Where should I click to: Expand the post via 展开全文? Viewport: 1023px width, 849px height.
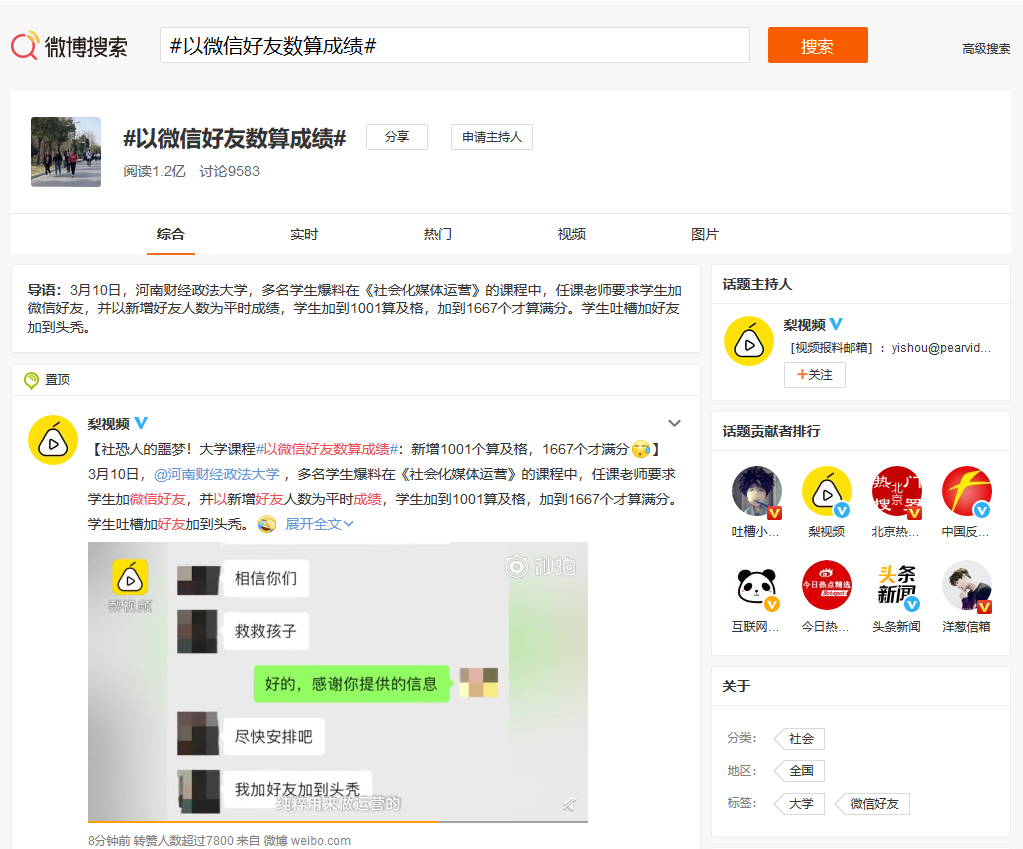point(319,524)
